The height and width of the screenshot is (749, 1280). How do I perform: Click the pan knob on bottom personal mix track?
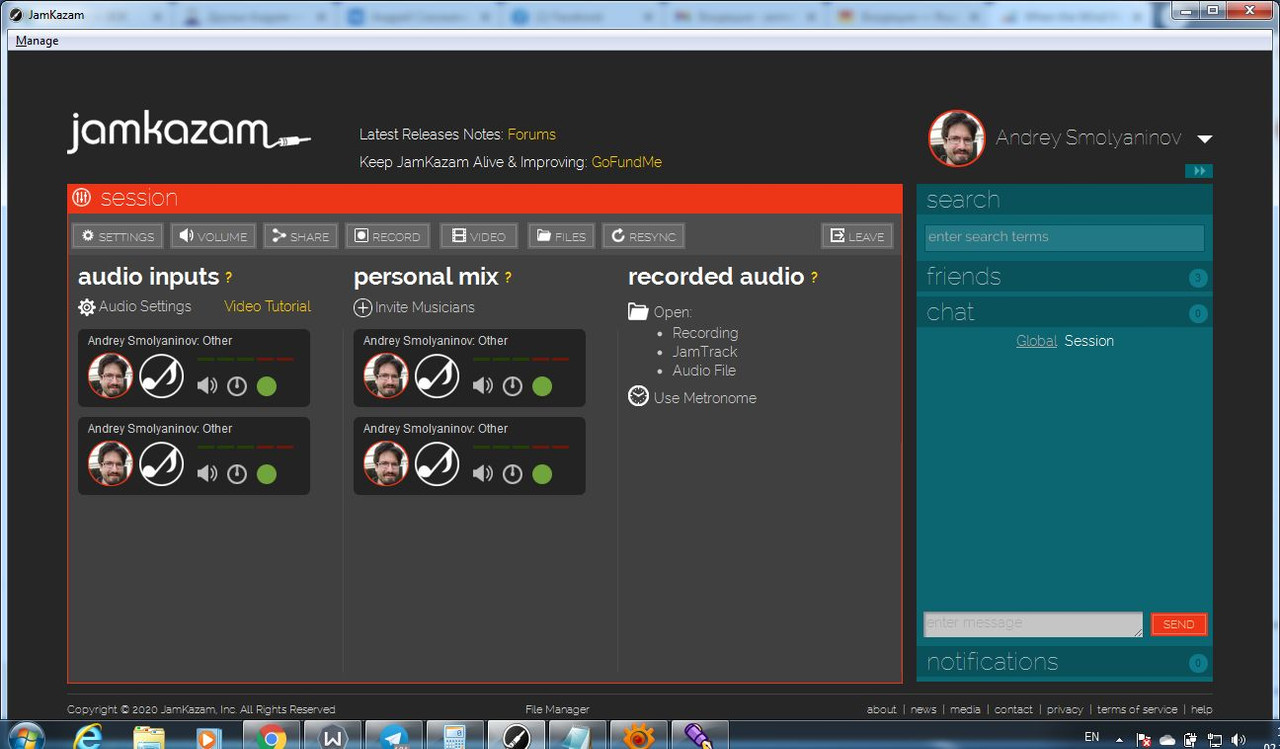(512, 474)
